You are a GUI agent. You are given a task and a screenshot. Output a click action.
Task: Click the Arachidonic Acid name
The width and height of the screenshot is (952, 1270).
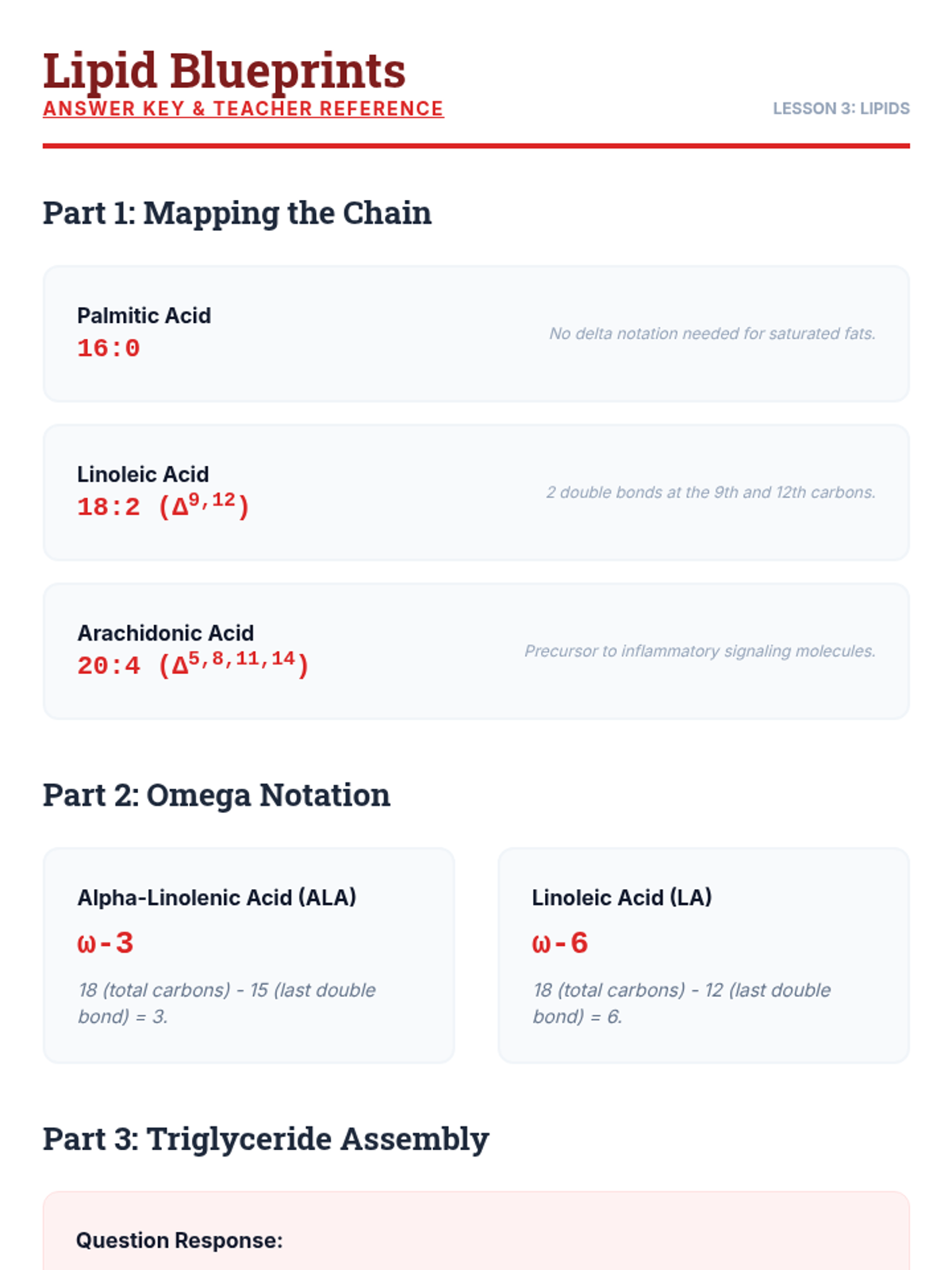point(165,633)
